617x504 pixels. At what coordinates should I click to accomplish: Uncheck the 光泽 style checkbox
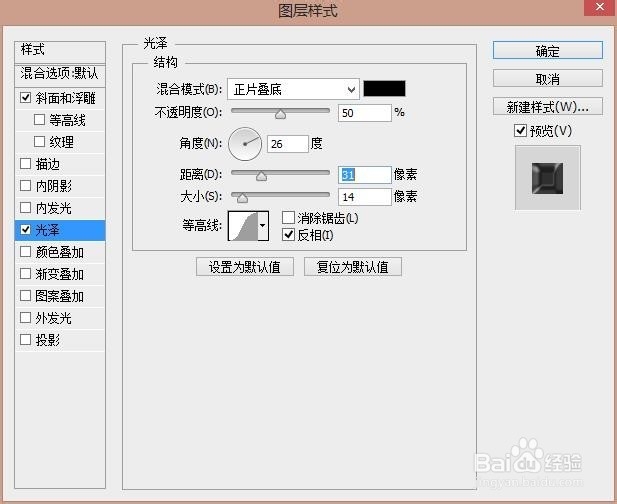(26, 229)
